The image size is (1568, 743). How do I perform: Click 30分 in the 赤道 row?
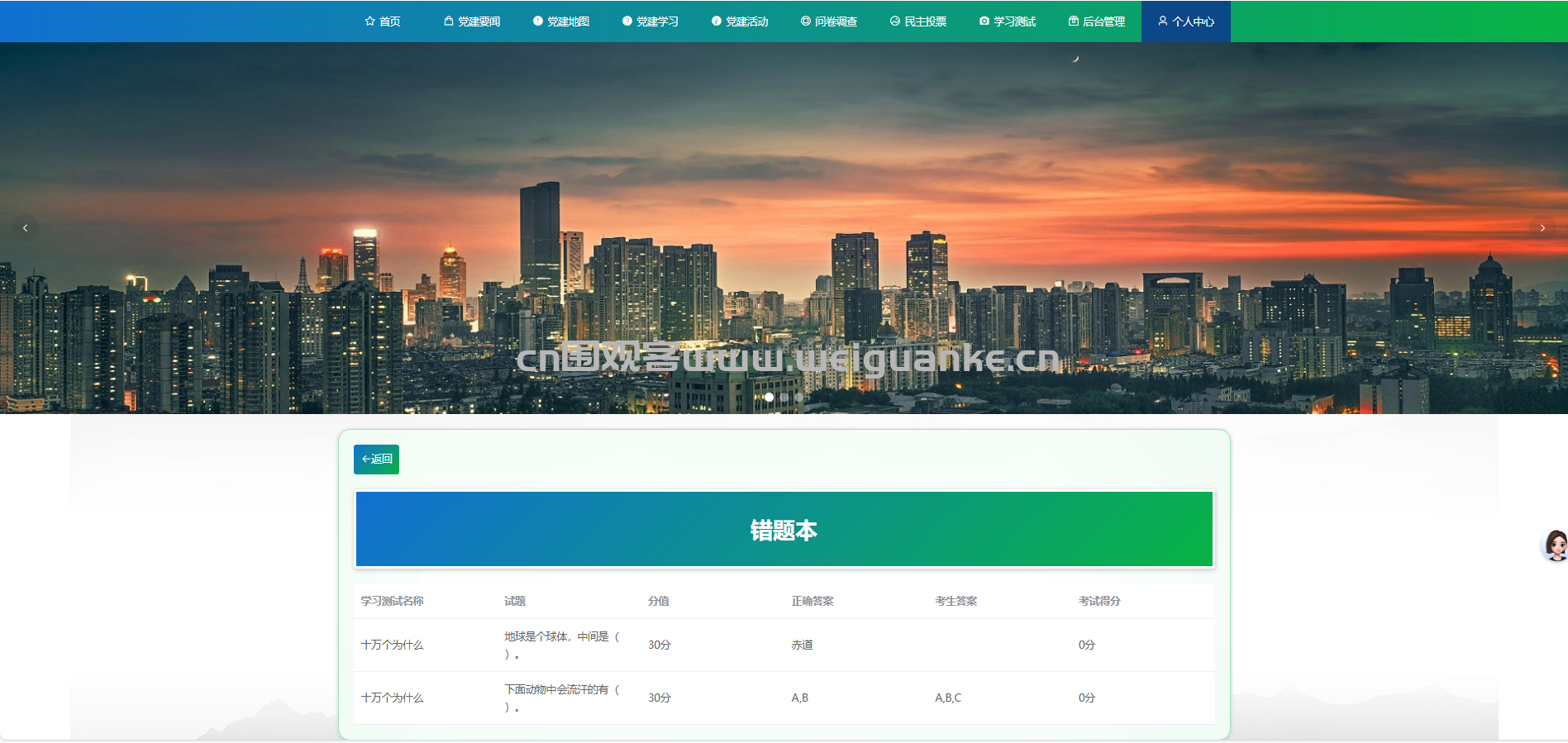[x=660, y=645]
